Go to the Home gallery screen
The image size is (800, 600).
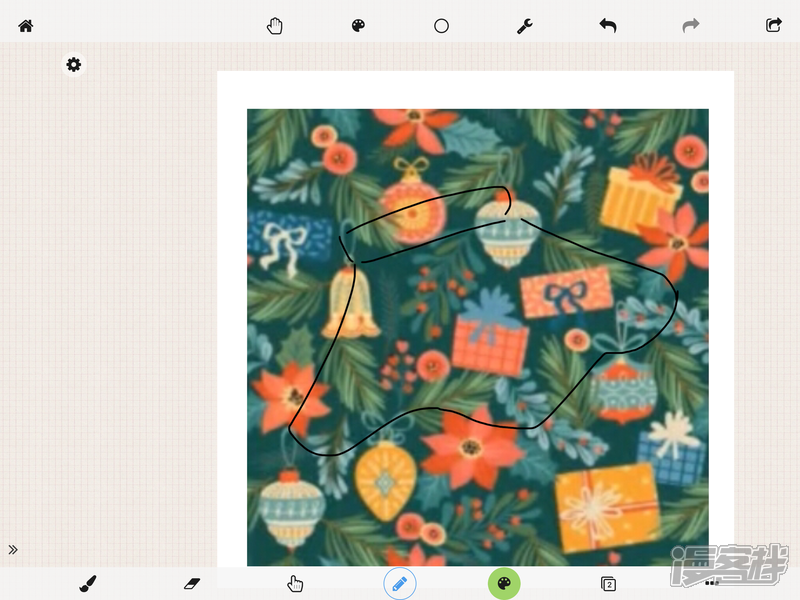[x=26, y=26]
